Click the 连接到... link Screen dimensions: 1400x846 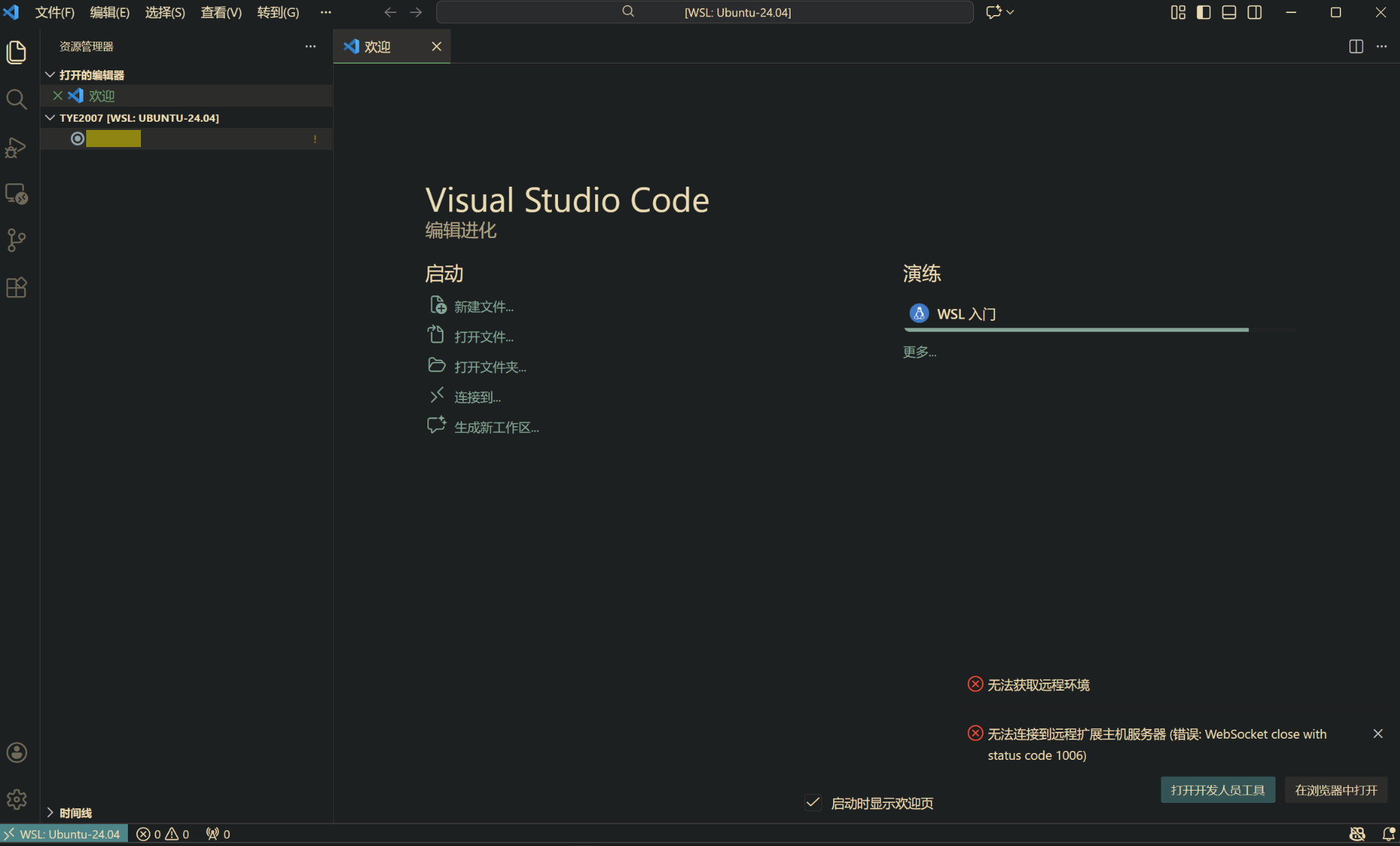pyautogui.click(x=477, y=397)
